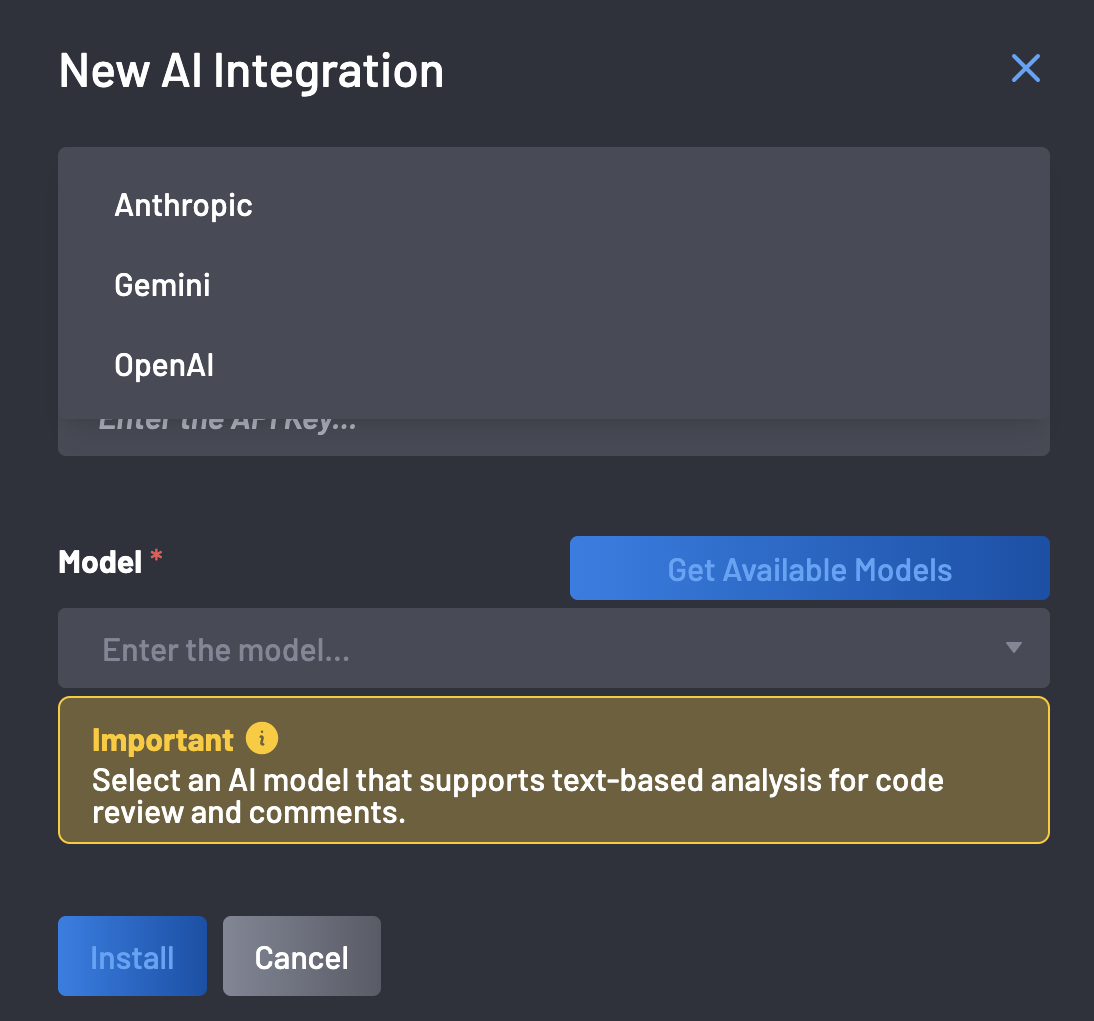Click the red required asterisk by Model
The image size is (1094, 1021).
[x=156, y=560]
